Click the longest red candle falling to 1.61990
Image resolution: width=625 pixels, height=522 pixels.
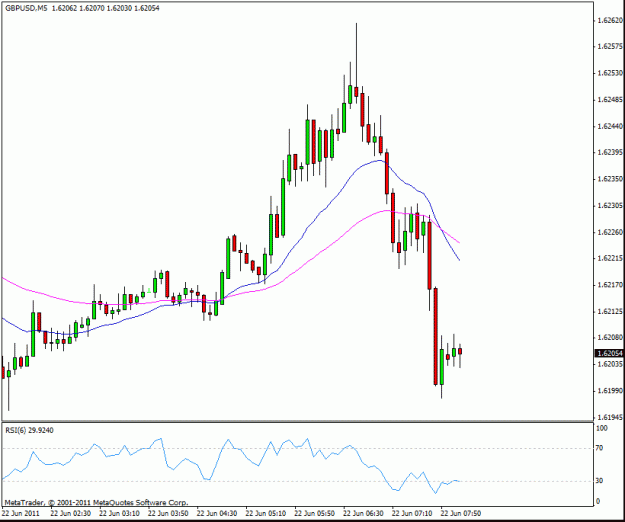436,336
